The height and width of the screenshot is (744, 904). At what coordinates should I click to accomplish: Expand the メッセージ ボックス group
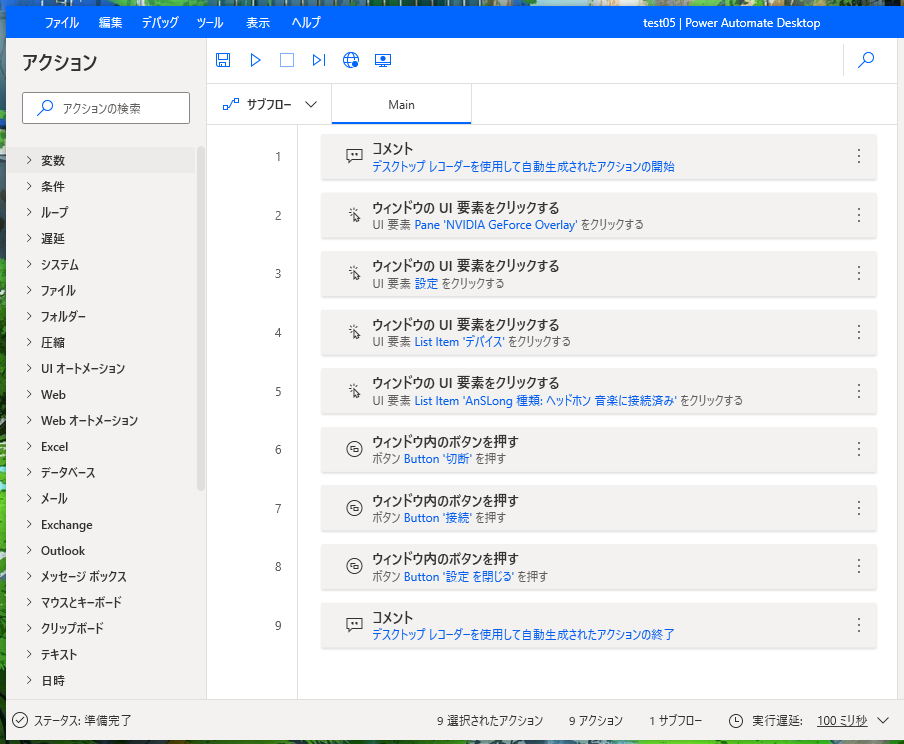[x=29, y=576]
